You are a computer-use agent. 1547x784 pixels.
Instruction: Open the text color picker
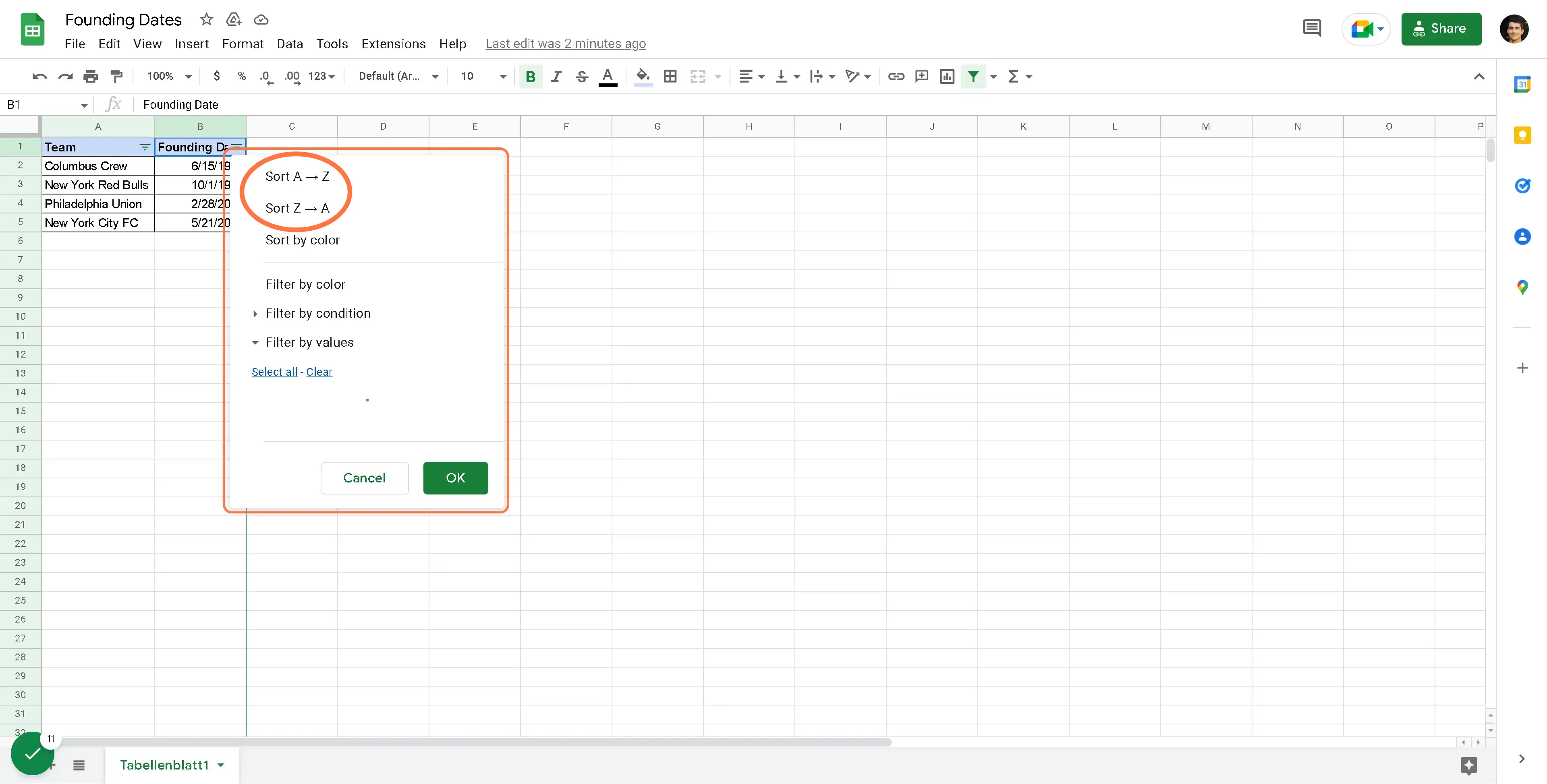click(x=608, y=76)
